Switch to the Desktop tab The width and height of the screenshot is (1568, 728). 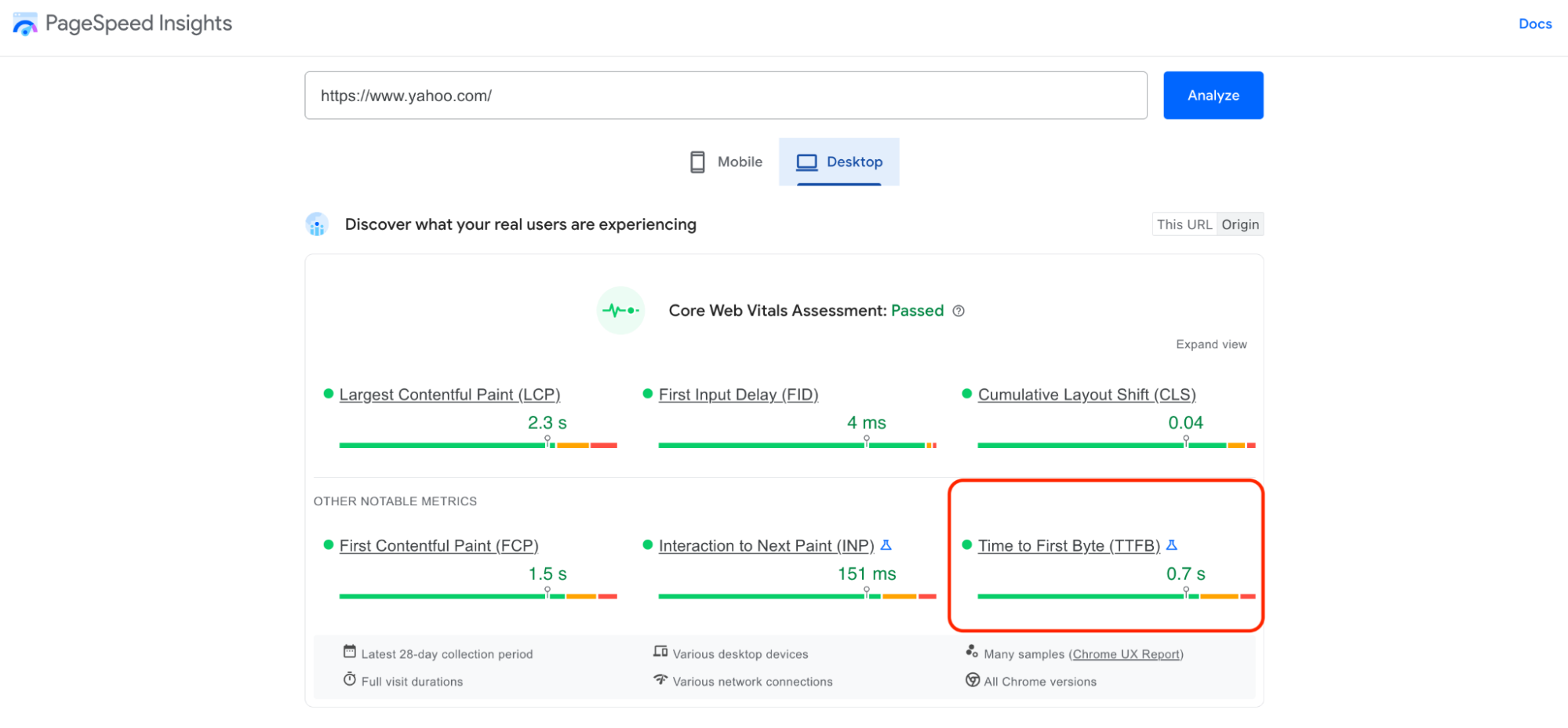click(x=839, y=162)
